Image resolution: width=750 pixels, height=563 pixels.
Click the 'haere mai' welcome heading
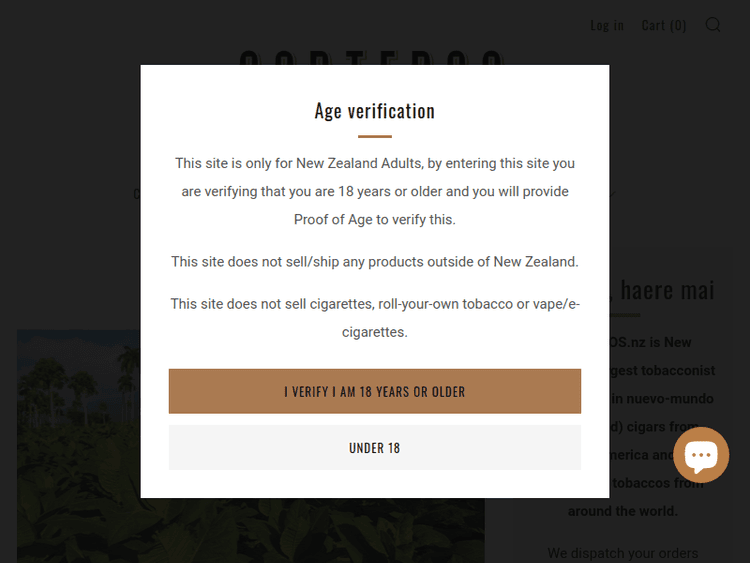667,290
